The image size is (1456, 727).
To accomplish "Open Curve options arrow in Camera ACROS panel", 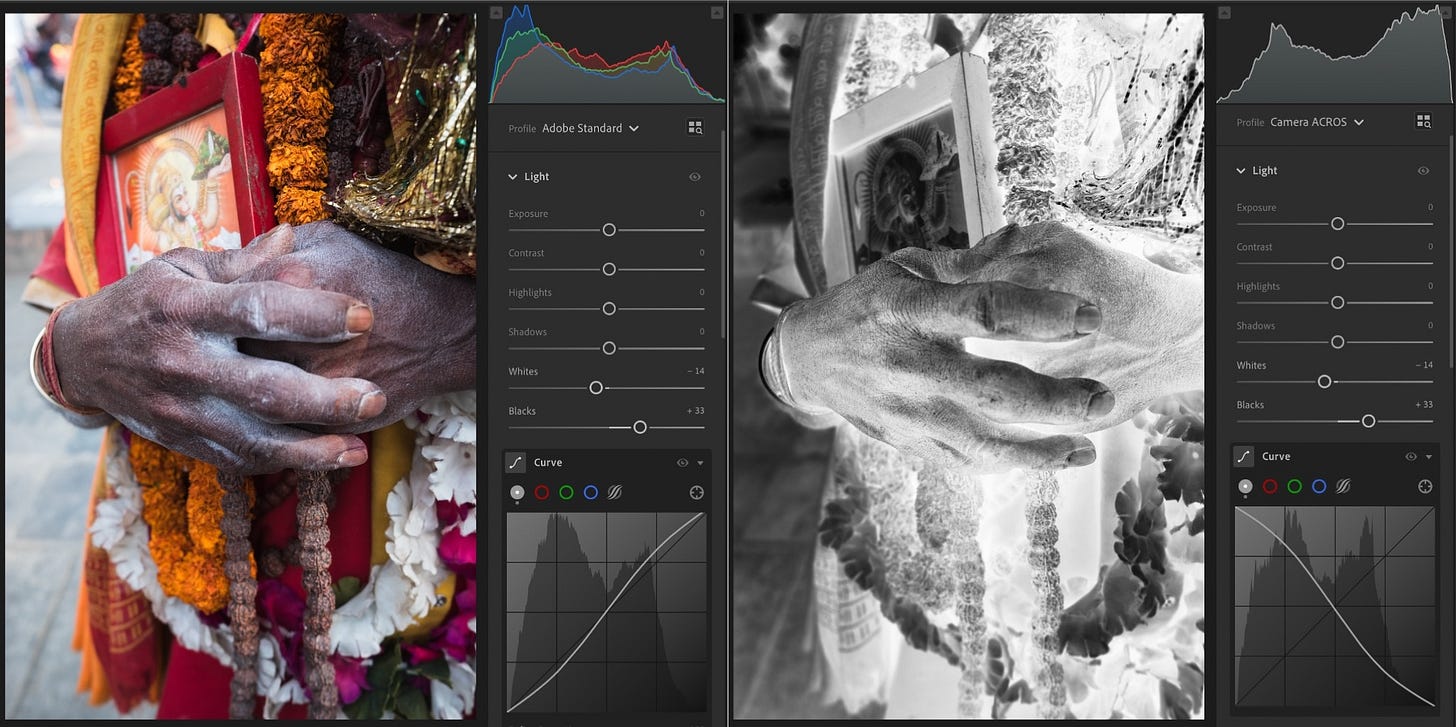I will pyautogui.click(x=1428, y=457).
